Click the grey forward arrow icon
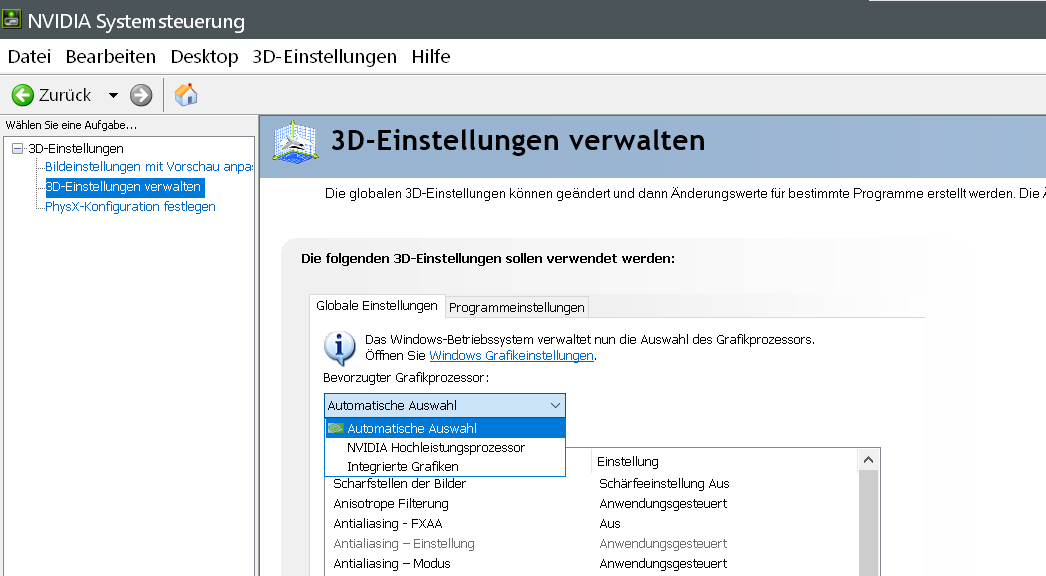Screen dimensions: 1046x576 point(141,95)
